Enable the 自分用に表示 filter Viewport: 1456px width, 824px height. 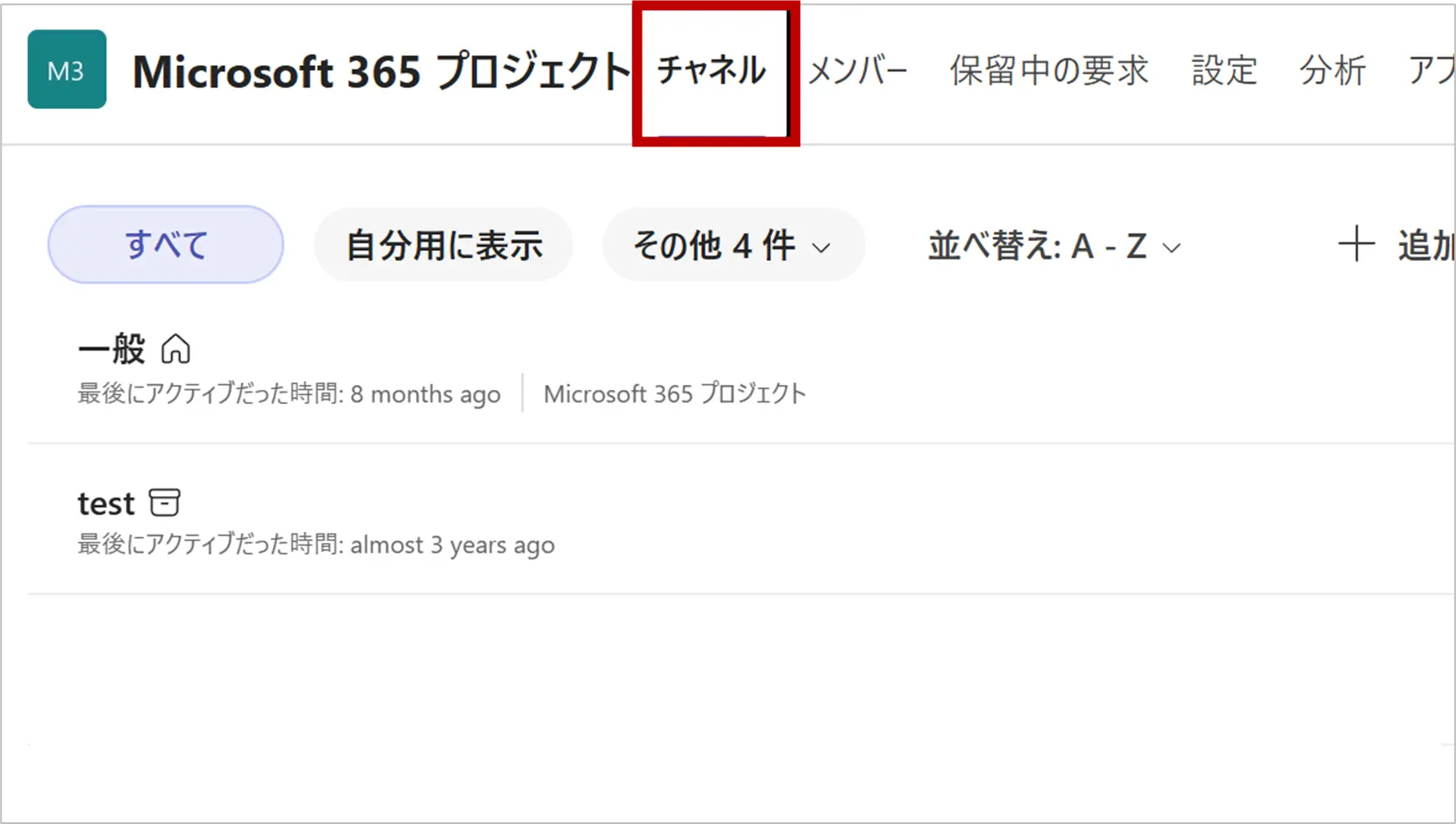pyautogui.click(x=443, y=246)
